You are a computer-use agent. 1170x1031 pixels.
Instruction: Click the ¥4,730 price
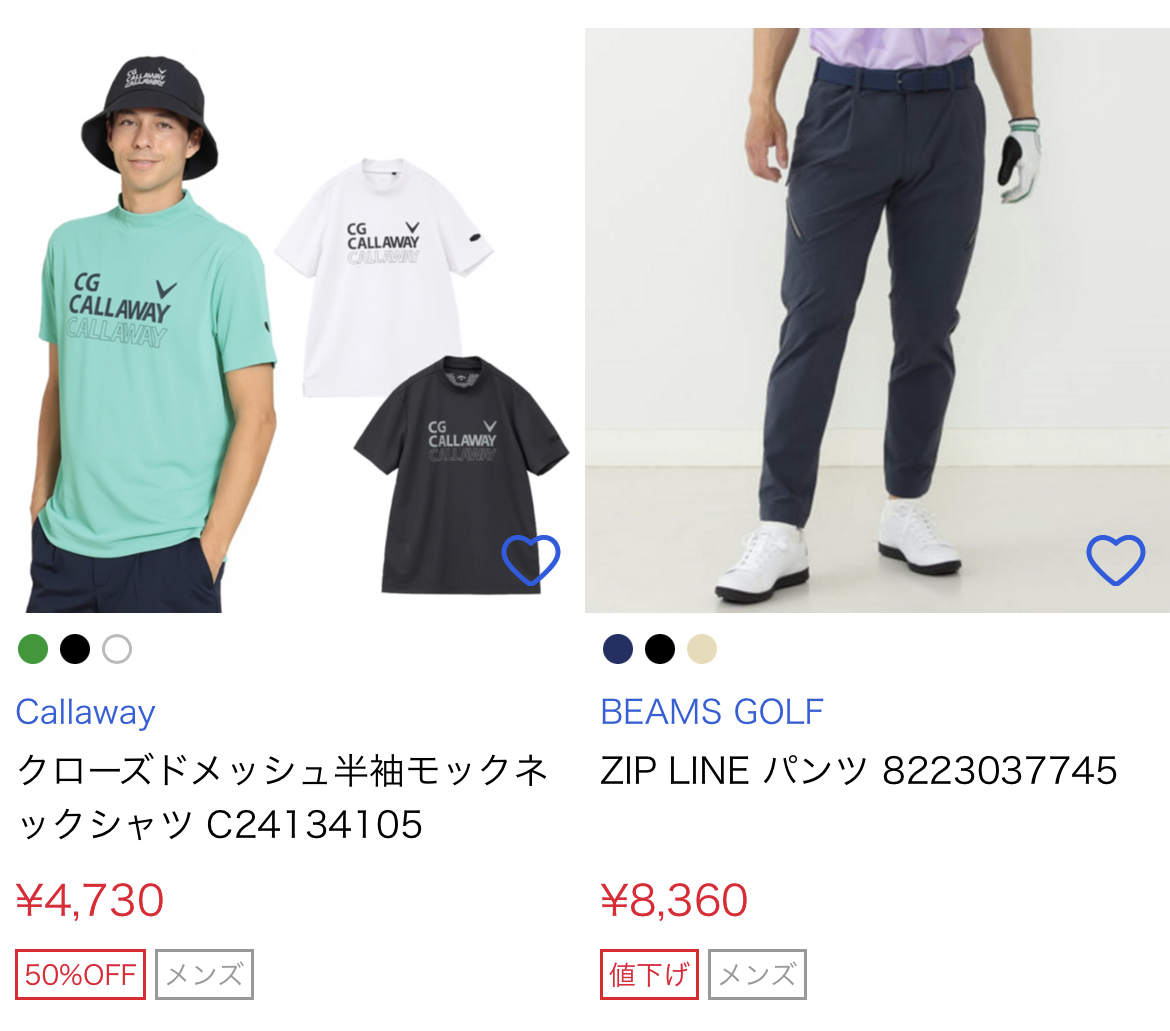[x=90, y=900]
